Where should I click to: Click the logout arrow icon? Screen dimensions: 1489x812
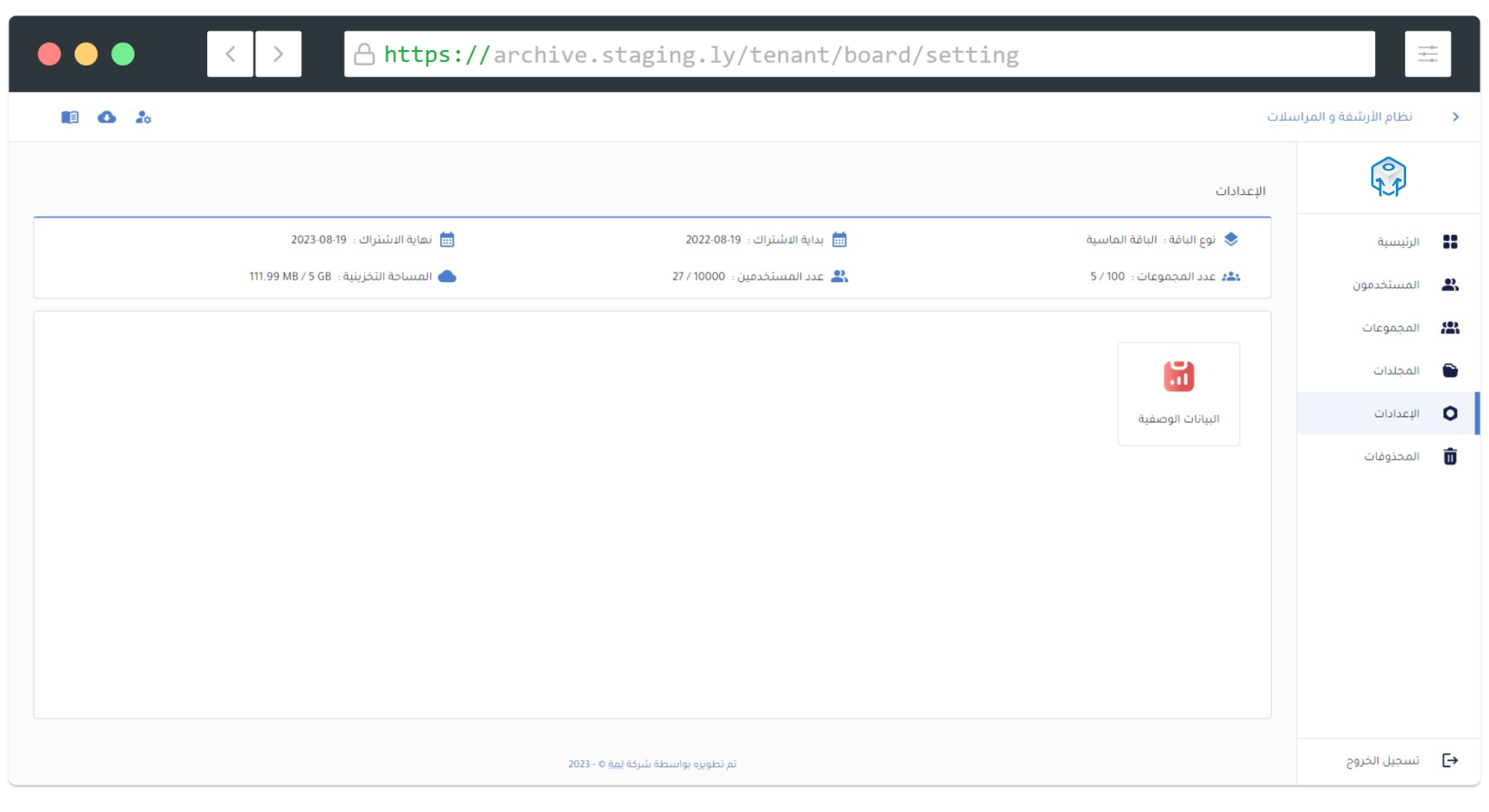click(1450, 760)
